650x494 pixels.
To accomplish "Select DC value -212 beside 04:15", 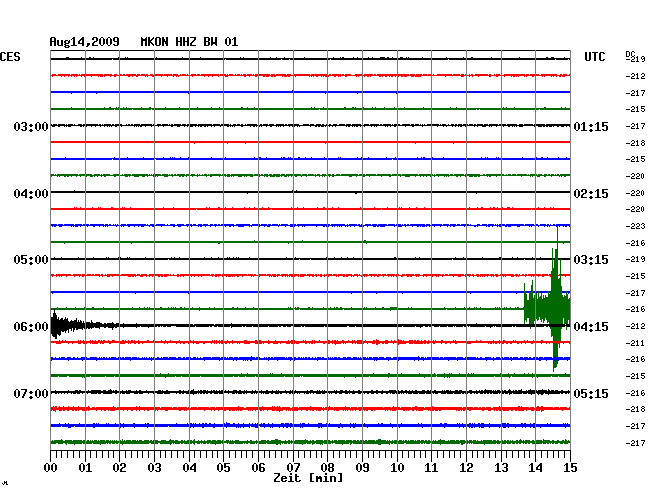I will coord(635,326).
